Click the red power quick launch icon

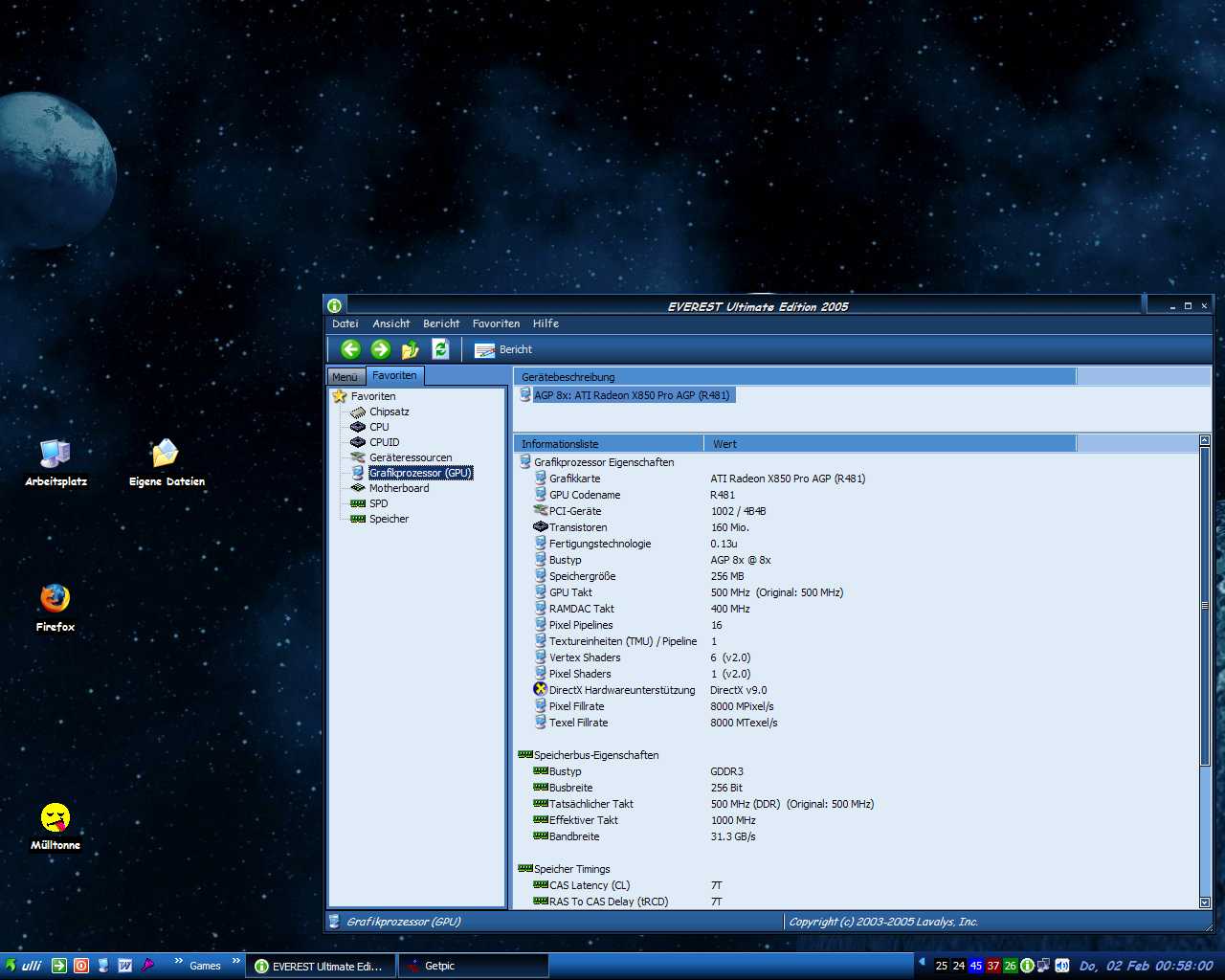point(81,966)
